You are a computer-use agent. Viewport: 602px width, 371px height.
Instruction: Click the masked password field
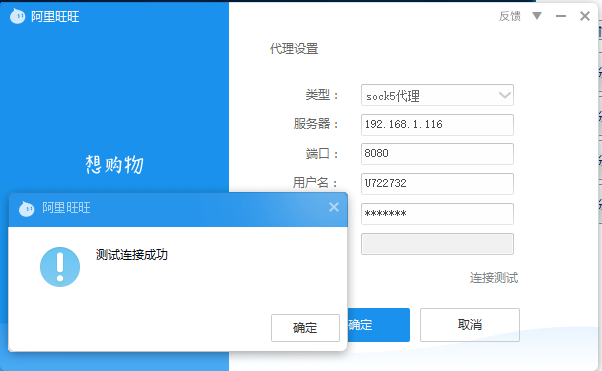pos(437,214)
